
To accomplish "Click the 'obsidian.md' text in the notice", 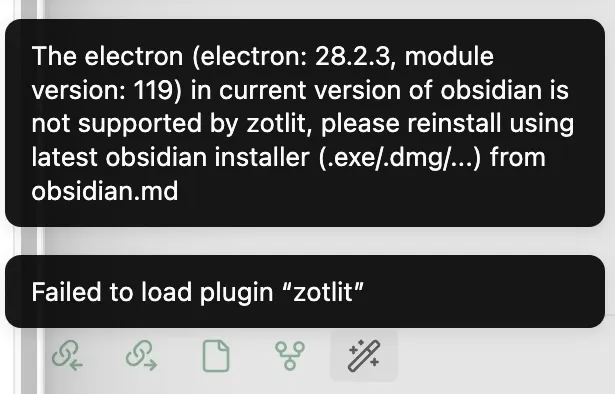I will point(105,191).
